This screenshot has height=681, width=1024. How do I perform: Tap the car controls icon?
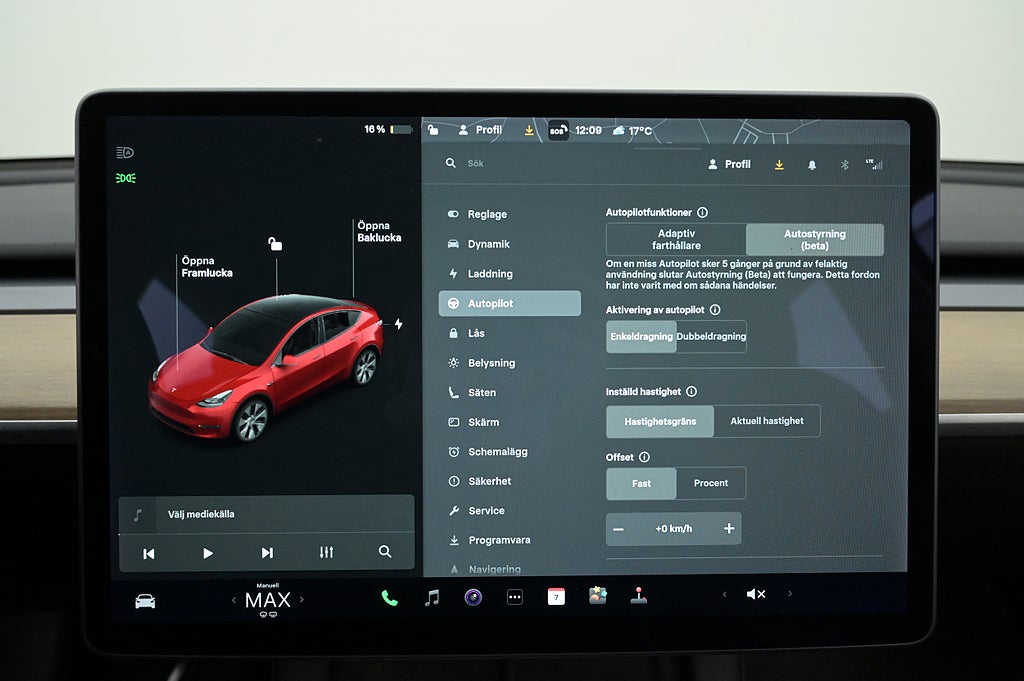coord(145,600)
